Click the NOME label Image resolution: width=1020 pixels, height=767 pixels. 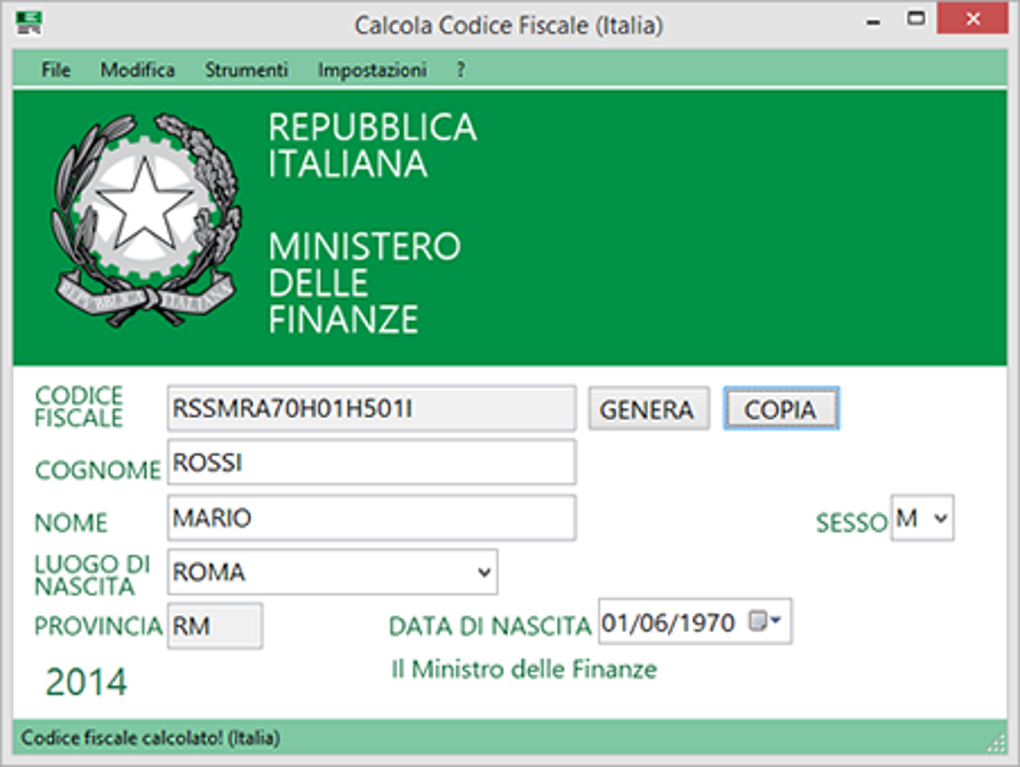(71, 523)
